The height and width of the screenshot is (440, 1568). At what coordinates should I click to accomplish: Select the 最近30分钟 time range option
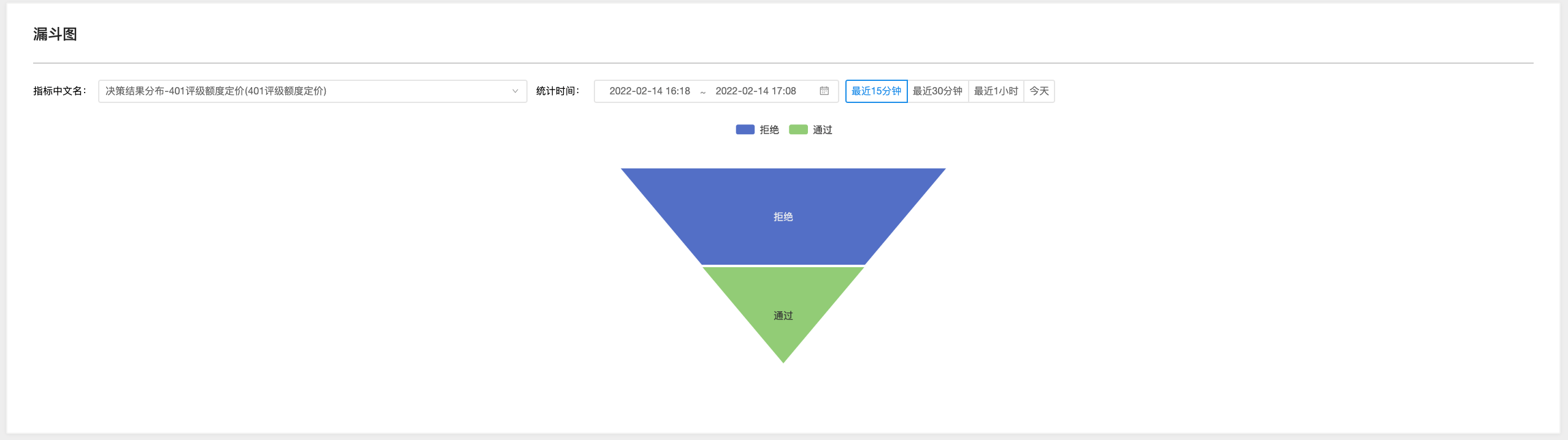pyautogui.click(x=937, y=91)
